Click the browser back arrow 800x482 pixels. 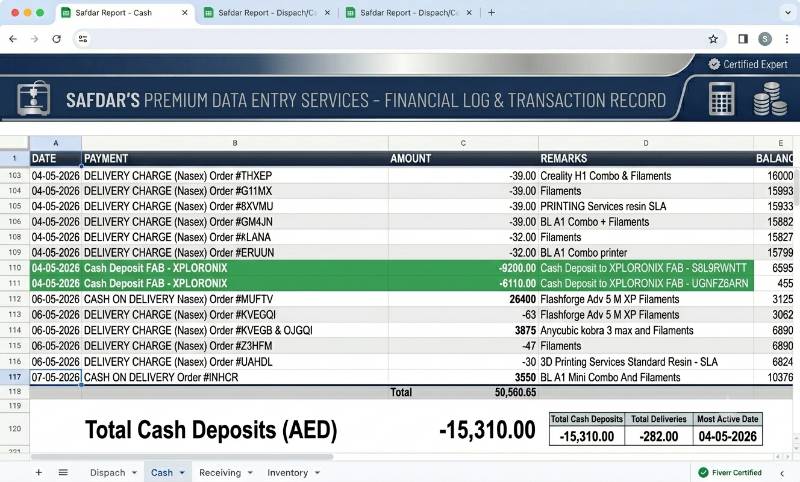click(13, 39)
